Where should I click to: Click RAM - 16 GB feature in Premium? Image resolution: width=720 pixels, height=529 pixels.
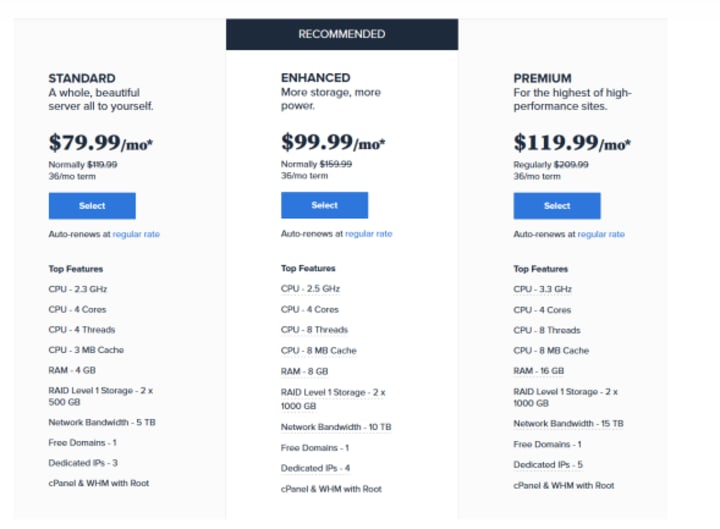pyautogui.click(x=539, y=371)
